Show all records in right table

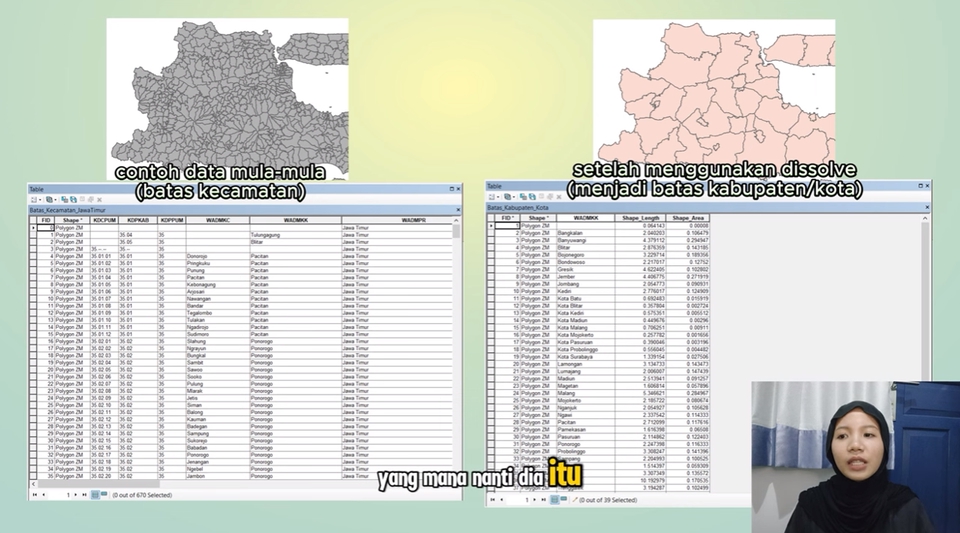(x=554, y=499)
